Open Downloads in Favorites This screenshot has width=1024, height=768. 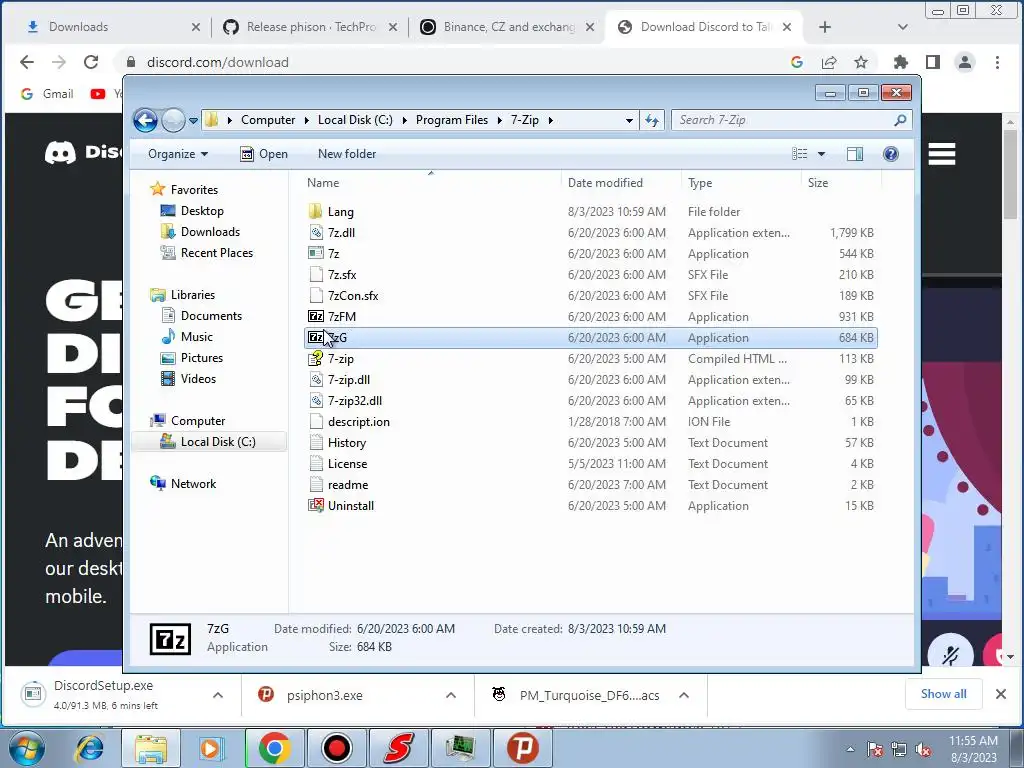[x=210, y=232]
